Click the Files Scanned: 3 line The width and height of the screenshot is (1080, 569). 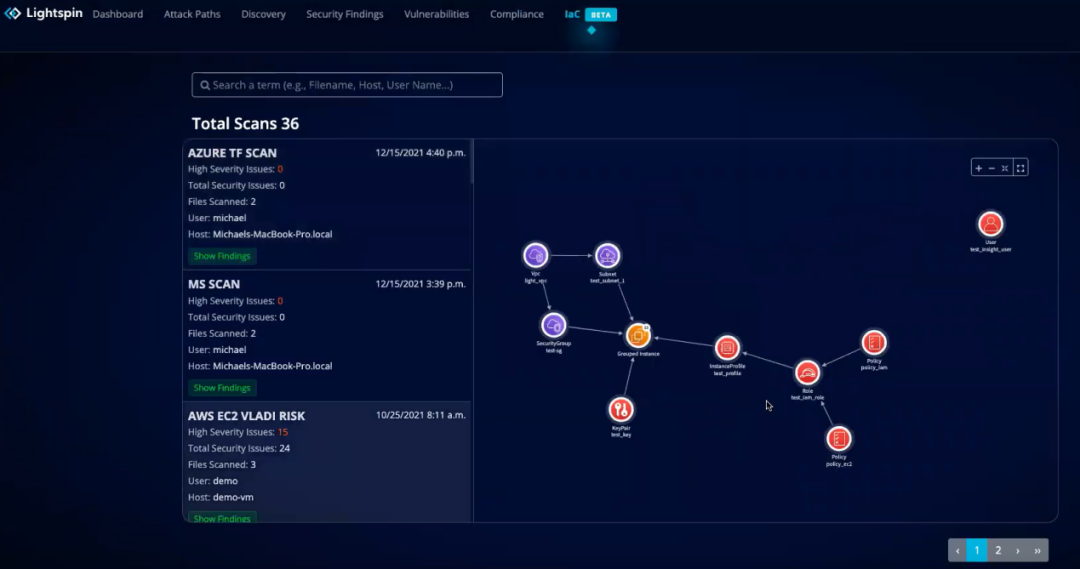point(222,465)
